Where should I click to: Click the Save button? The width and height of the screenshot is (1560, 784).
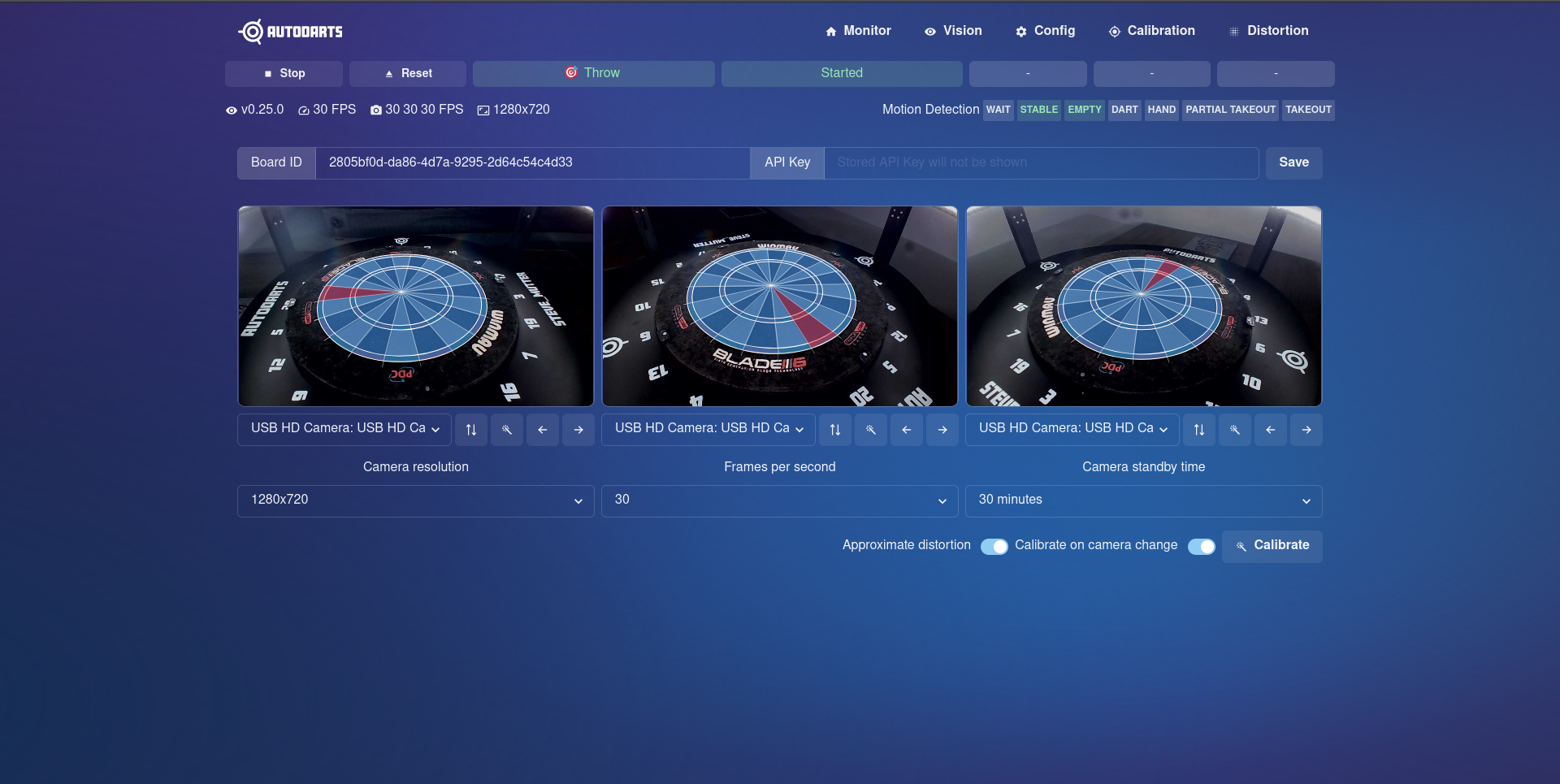tap(1293, 162)
